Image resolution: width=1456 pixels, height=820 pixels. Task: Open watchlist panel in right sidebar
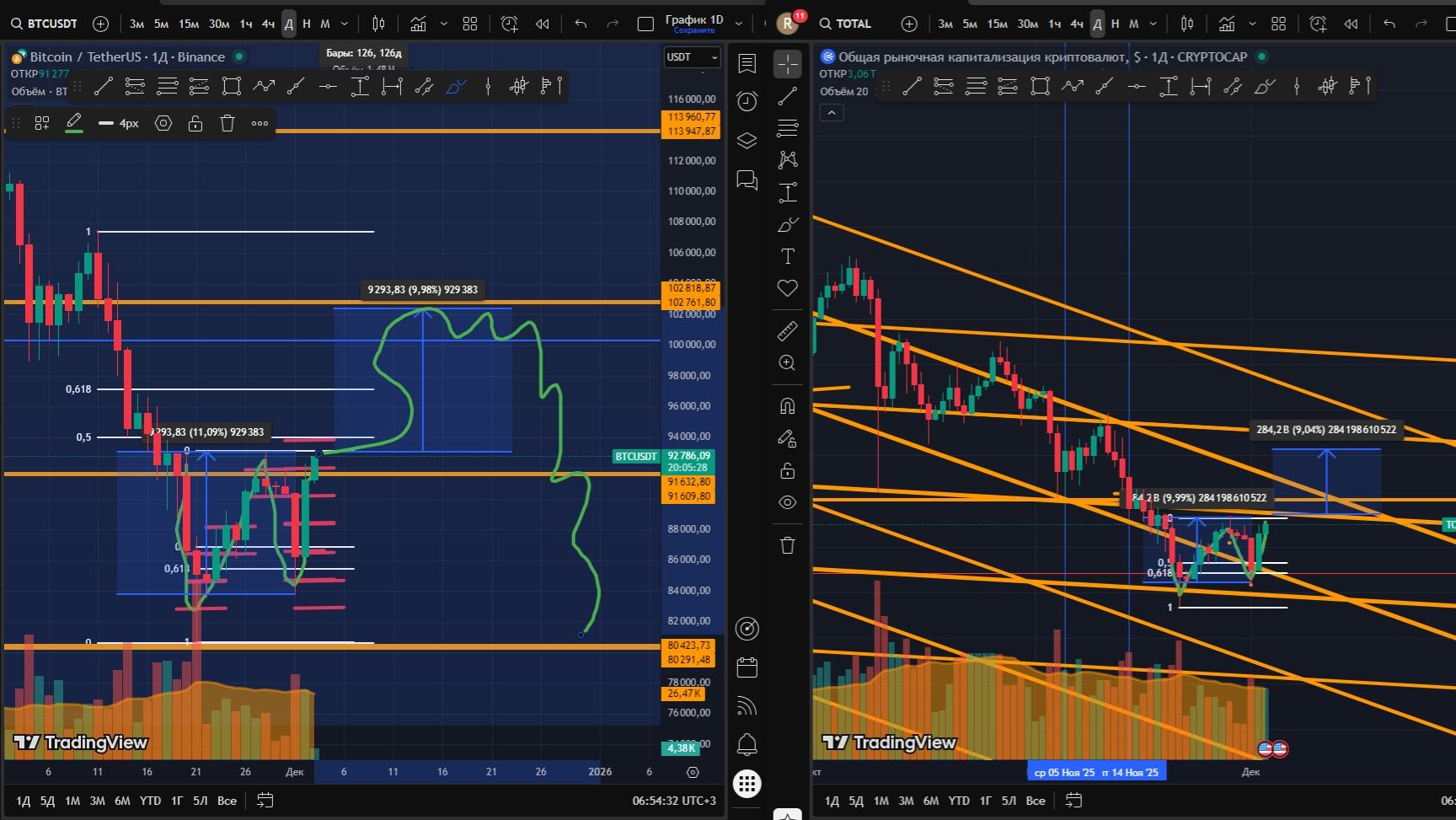coord(747,63)
